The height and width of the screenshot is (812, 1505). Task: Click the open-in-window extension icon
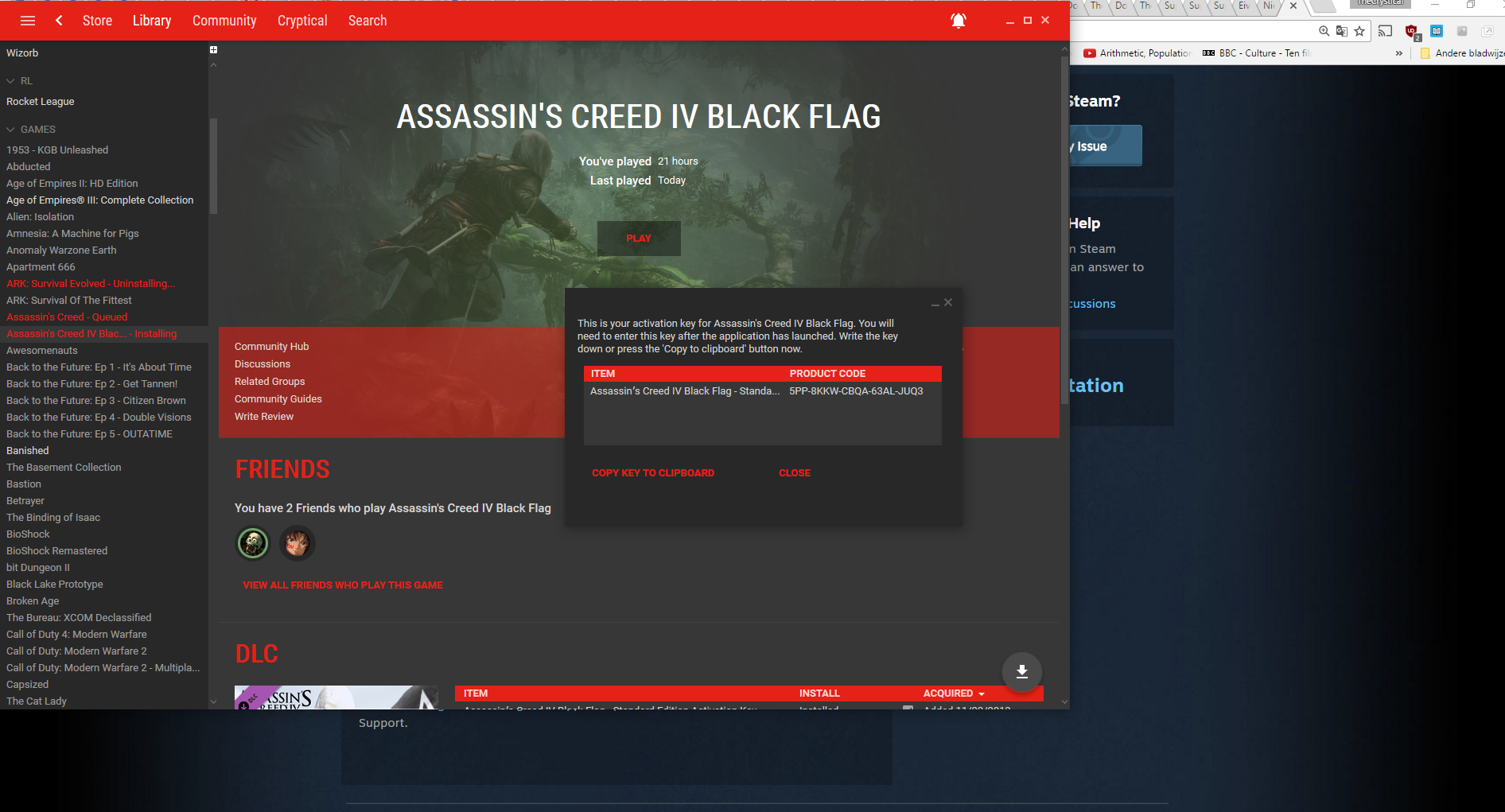tap(1487, 31)
